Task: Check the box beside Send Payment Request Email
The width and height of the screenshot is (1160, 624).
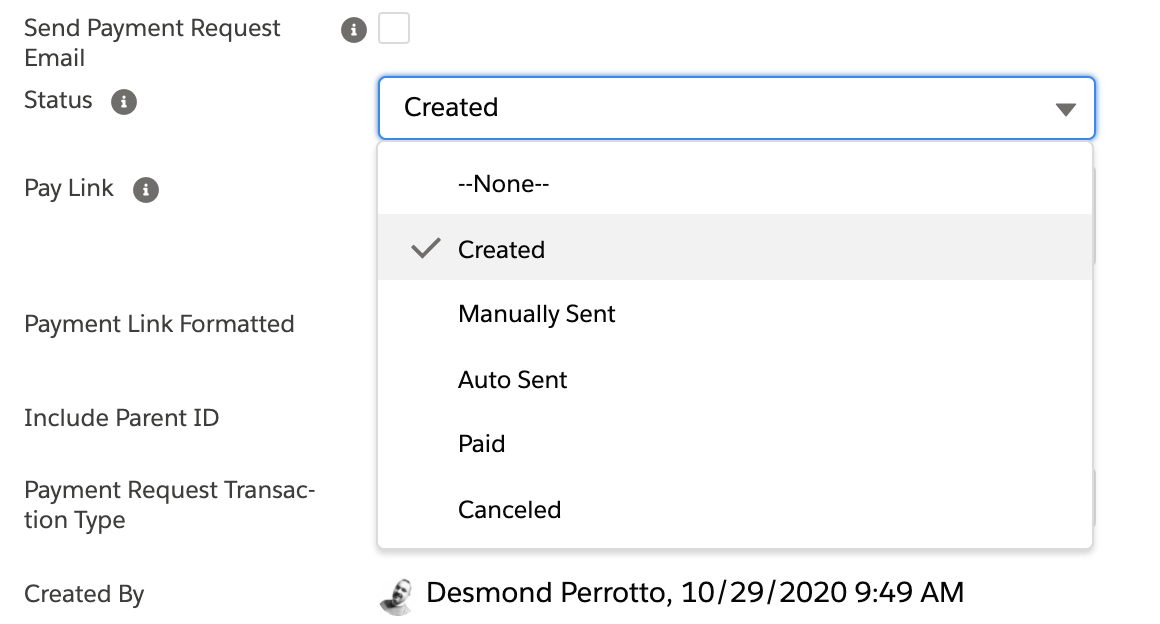Action: (x=393, y=28)
